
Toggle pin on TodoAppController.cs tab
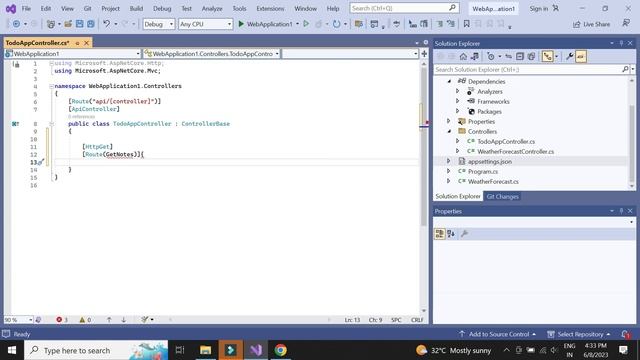77,43
